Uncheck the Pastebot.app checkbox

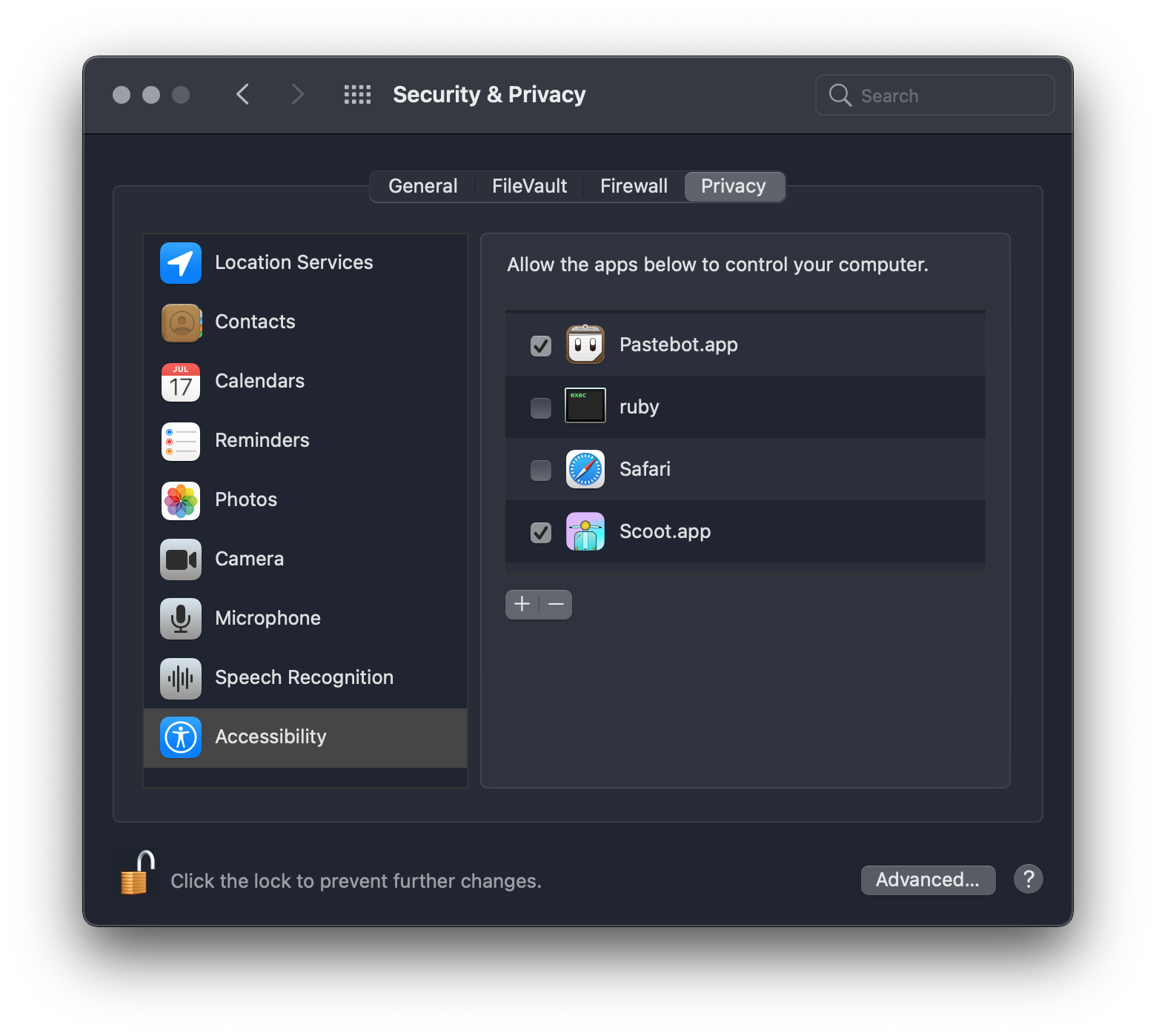(541, 345)
